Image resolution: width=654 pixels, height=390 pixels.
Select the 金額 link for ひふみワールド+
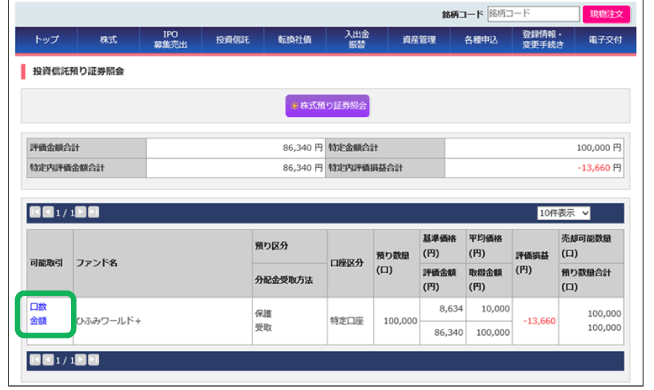click(38, 321)
